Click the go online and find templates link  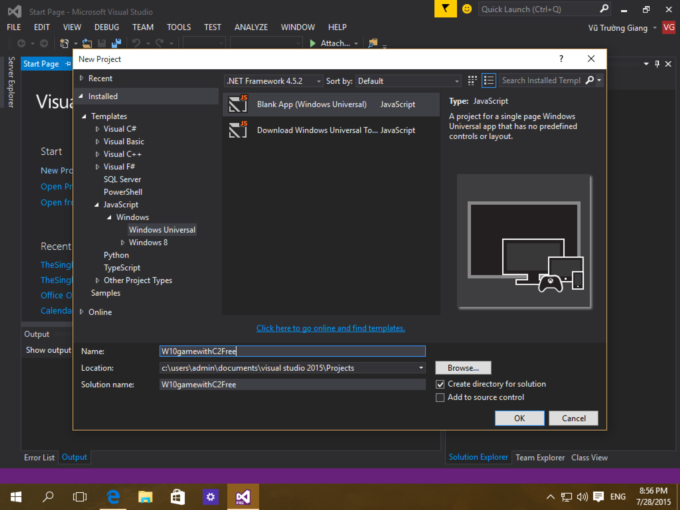(330, 328)
